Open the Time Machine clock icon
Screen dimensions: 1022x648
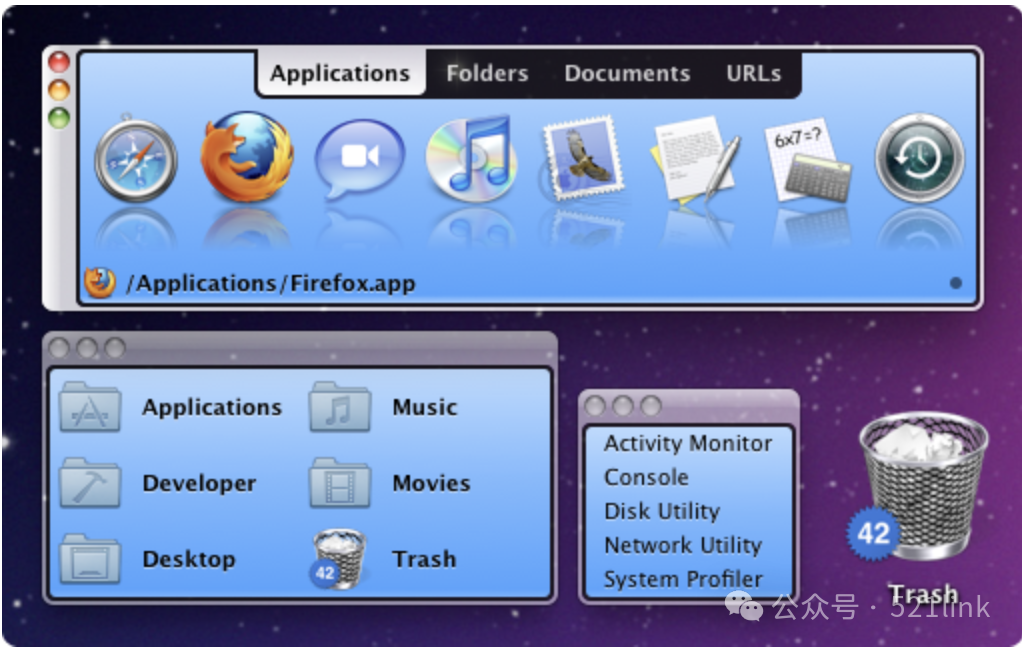tap(919, 158)
